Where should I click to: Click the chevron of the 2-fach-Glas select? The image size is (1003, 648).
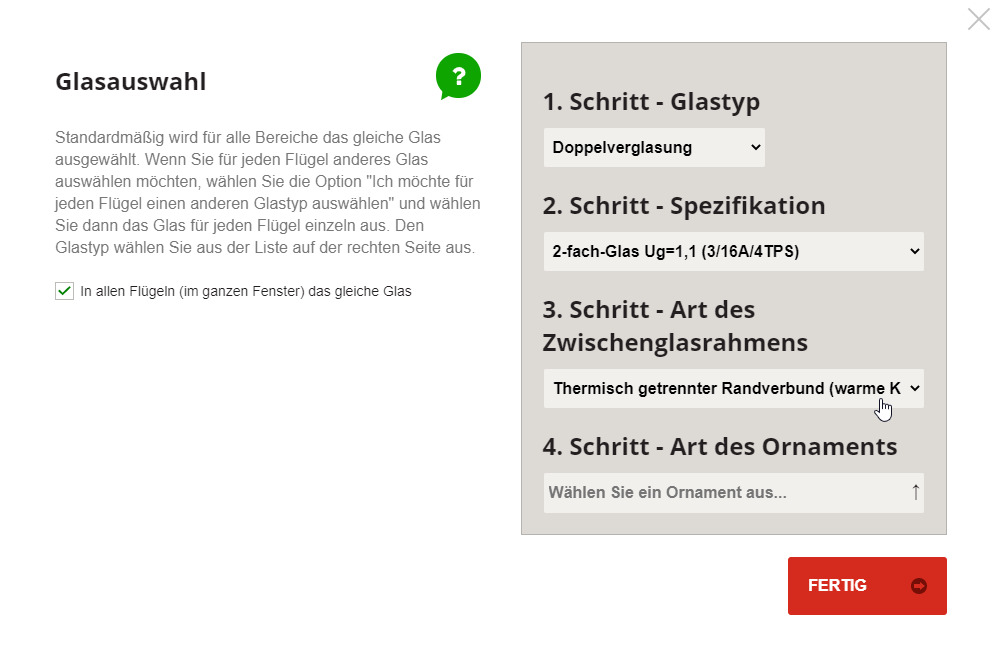[x=915, y=251]
